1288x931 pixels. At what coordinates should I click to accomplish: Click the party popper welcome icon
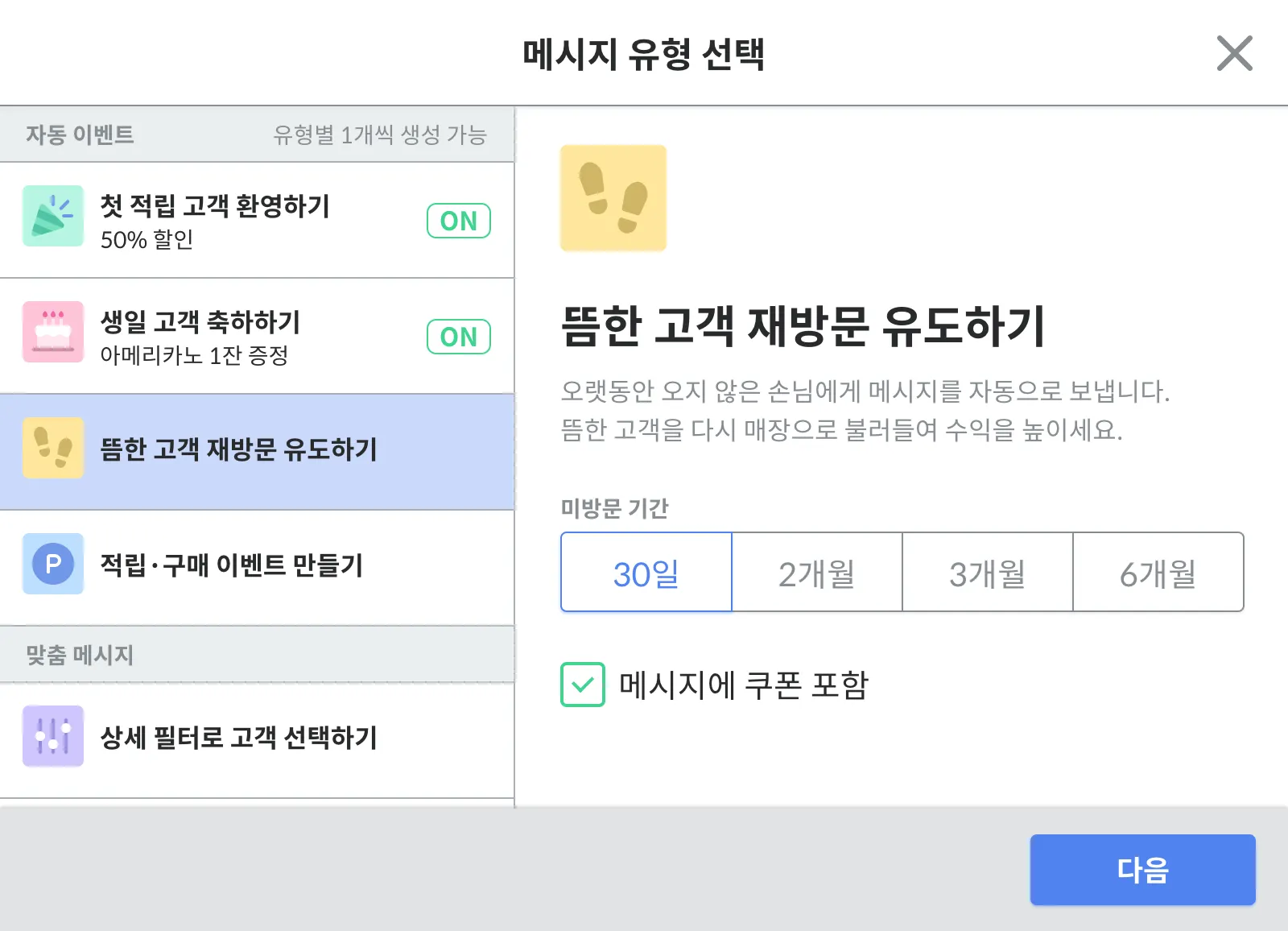[53, 217]
